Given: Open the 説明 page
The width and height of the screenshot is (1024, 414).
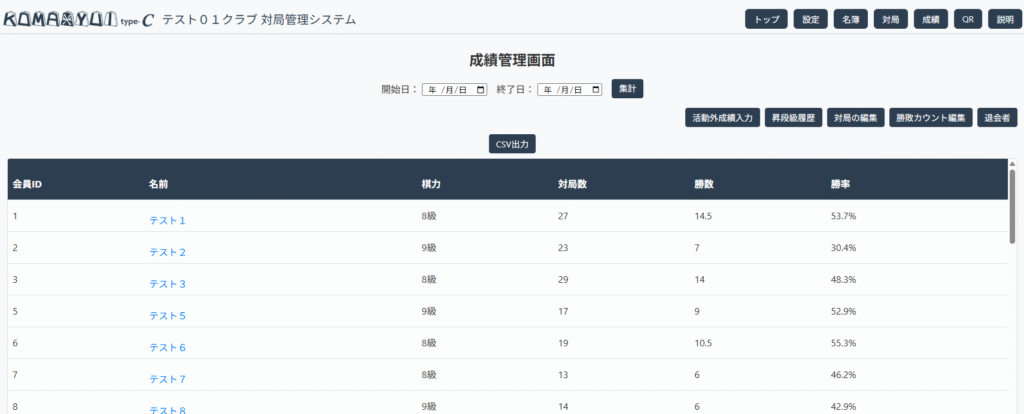Looking at the screenshot, I should point(1005,19).
